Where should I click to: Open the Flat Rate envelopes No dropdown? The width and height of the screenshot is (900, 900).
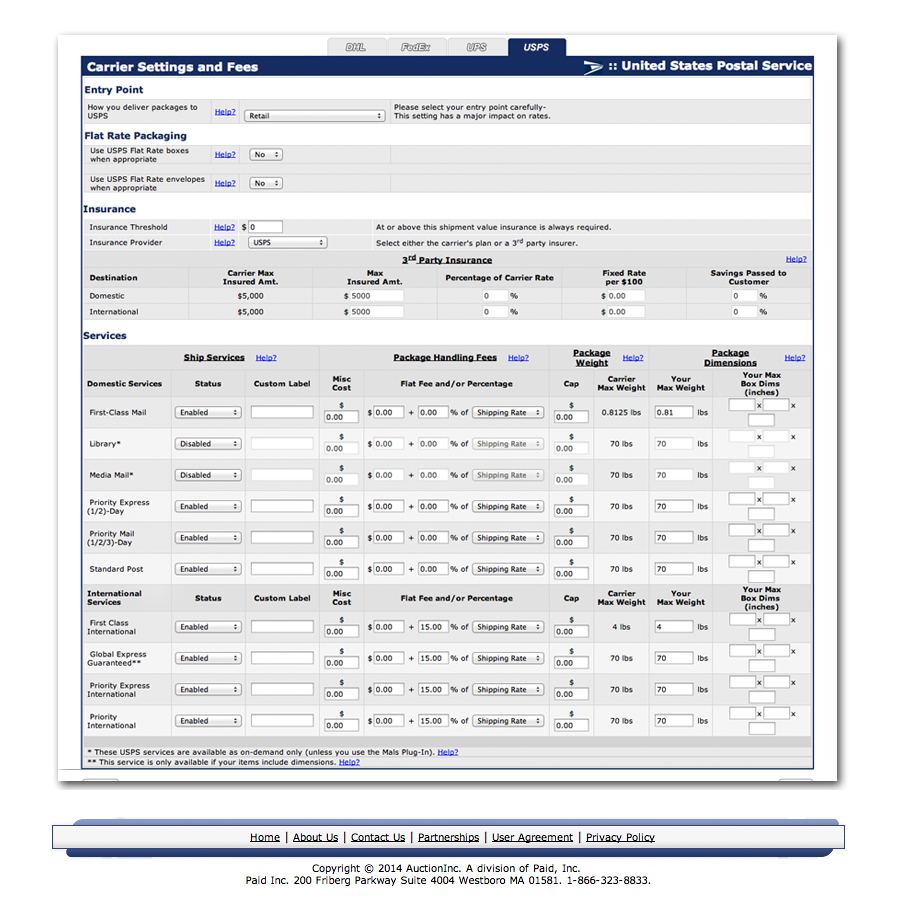tap(266, 183)
